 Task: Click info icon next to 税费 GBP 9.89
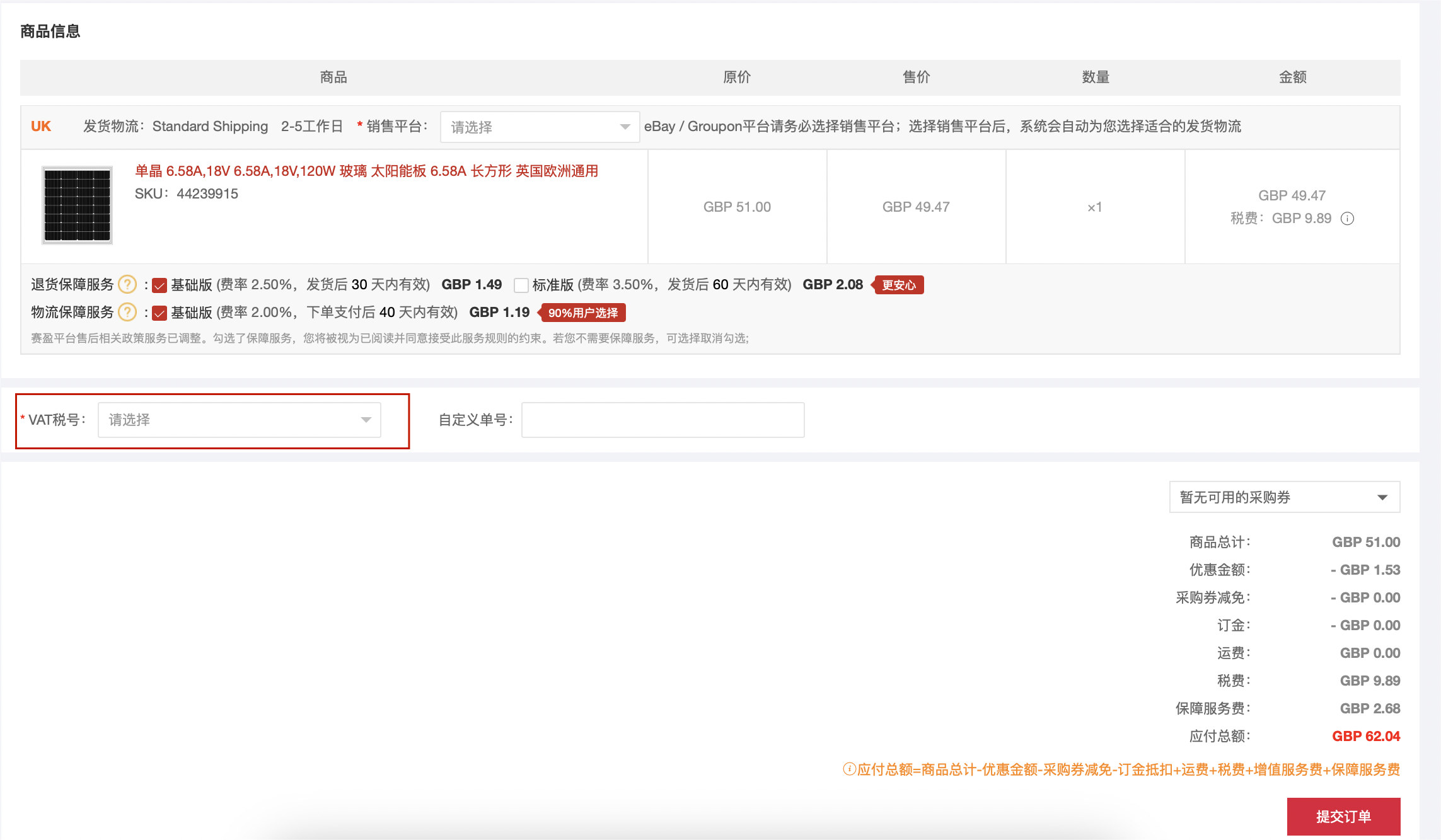tap(1347, 219)
